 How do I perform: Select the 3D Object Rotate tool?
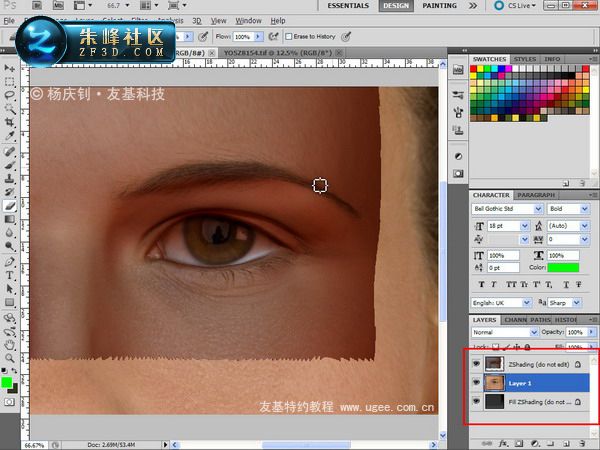coord(9,318)
